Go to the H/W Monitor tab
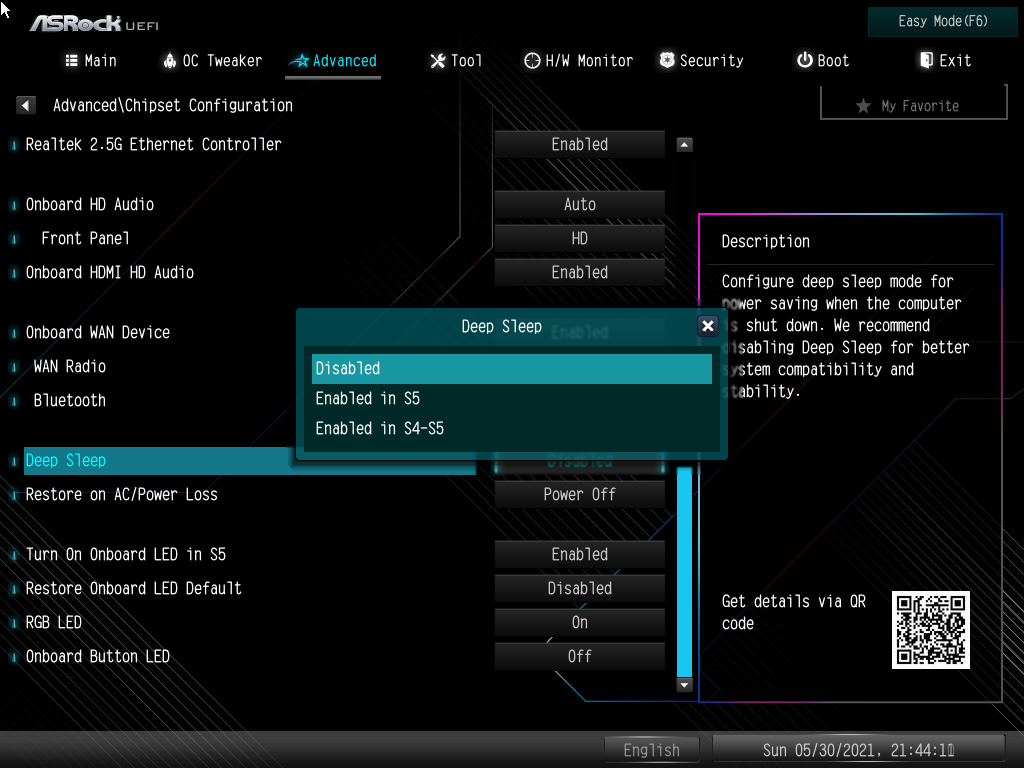Viewport: 1024px width, 768px height. pyautogui.click(x=579, y=61)
